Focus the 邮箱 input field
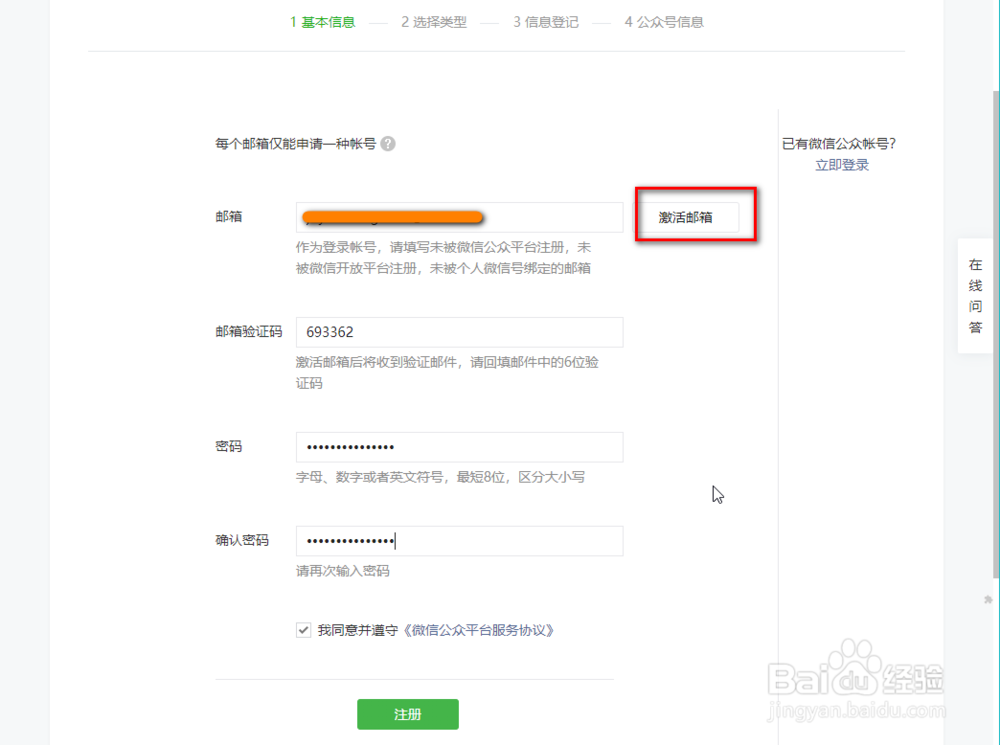The height and width of the screenshot is (745, 1000). 459,218
